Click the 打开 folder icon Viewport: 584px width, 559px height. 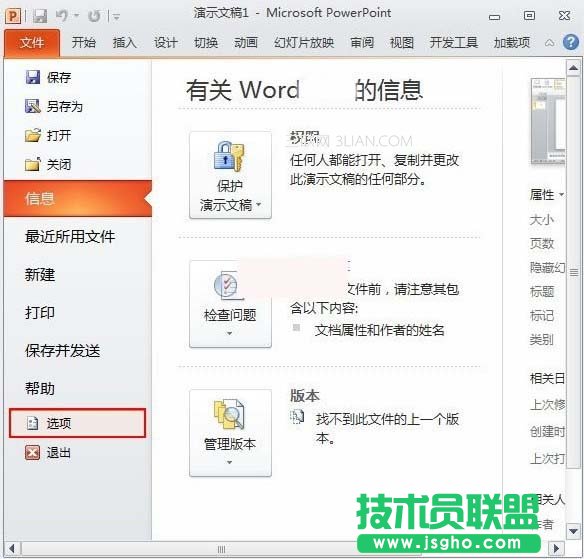click(x=33, y=135)
